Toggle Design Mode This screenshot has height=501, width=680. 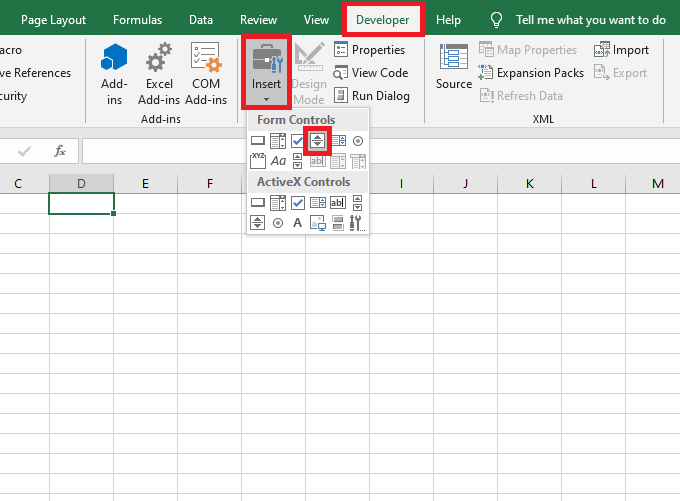point(309,74)
